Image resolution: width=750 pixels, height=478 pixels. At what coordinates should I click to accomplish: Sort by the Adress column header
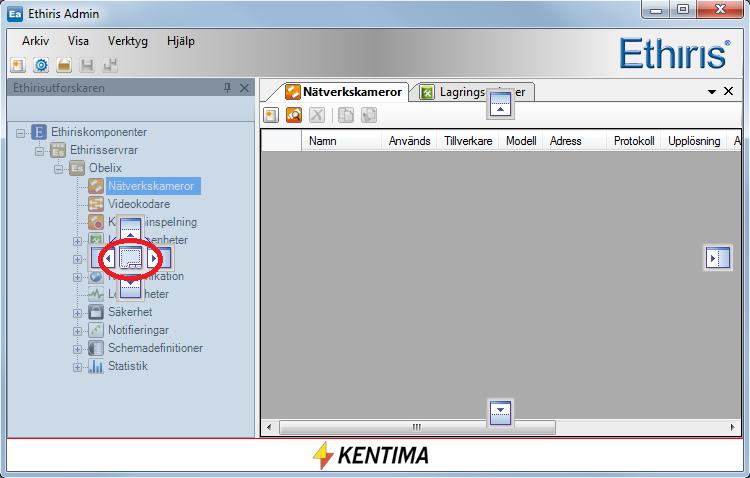coord(574,141)
